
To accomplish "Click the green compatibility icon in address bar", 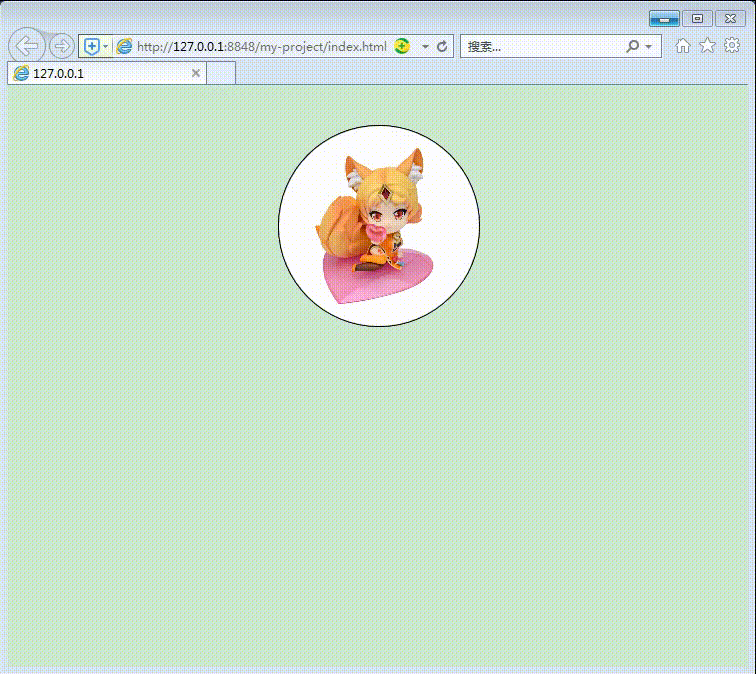I will [402, 46].
